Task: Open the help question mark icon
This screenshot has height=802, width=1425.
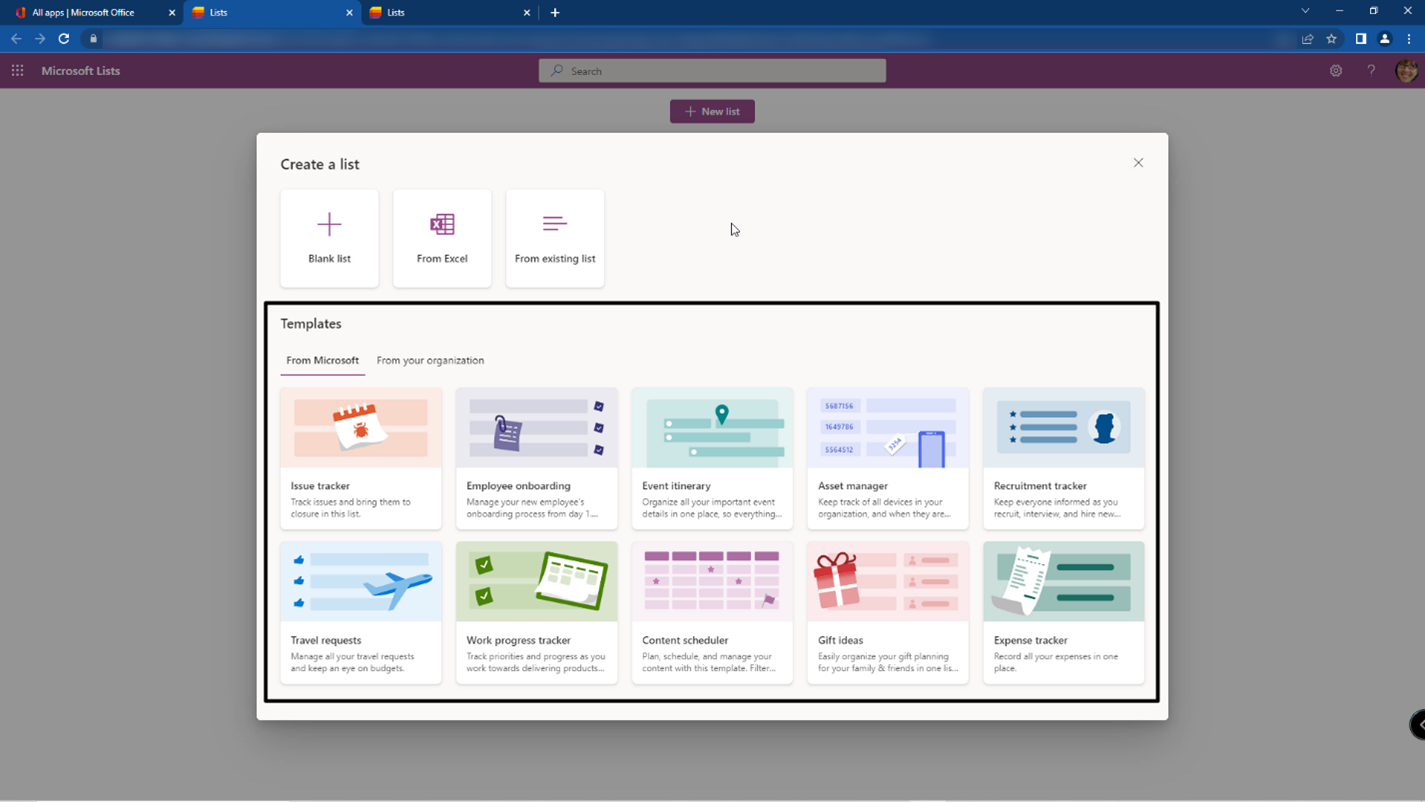Action: point(1371,71)
